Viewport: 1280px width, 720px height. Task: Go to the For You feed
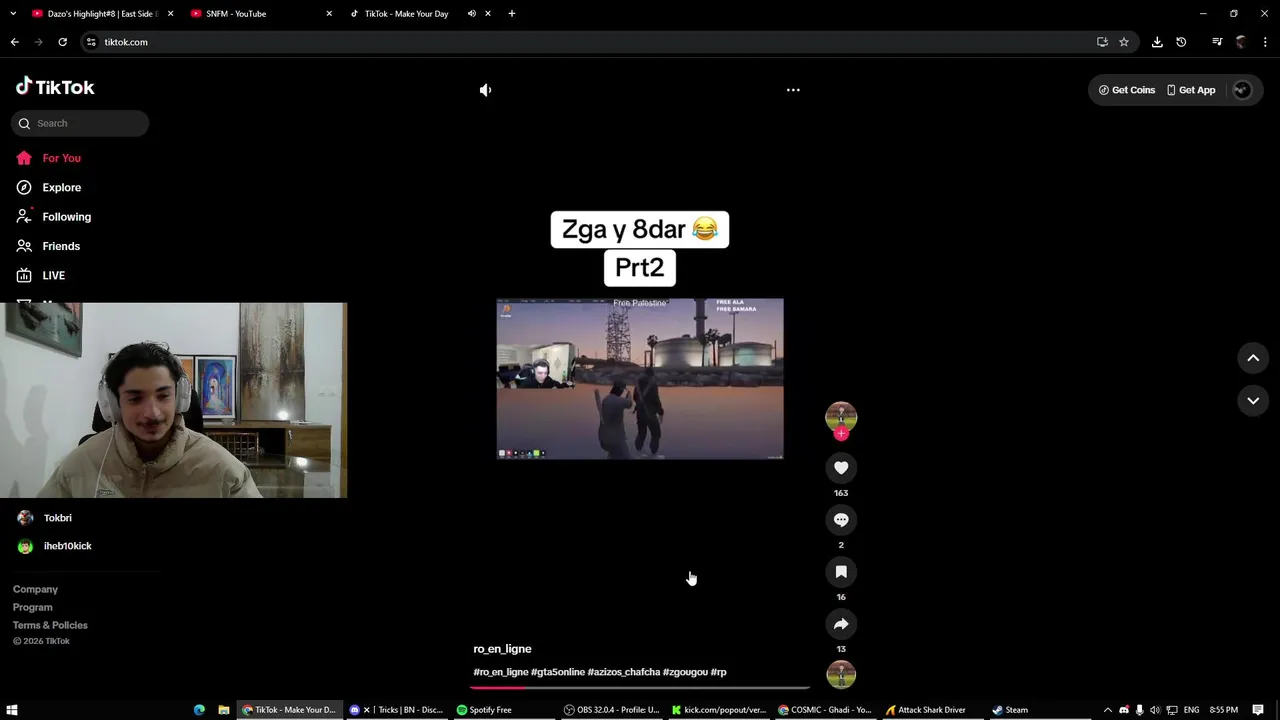[49, 158]
